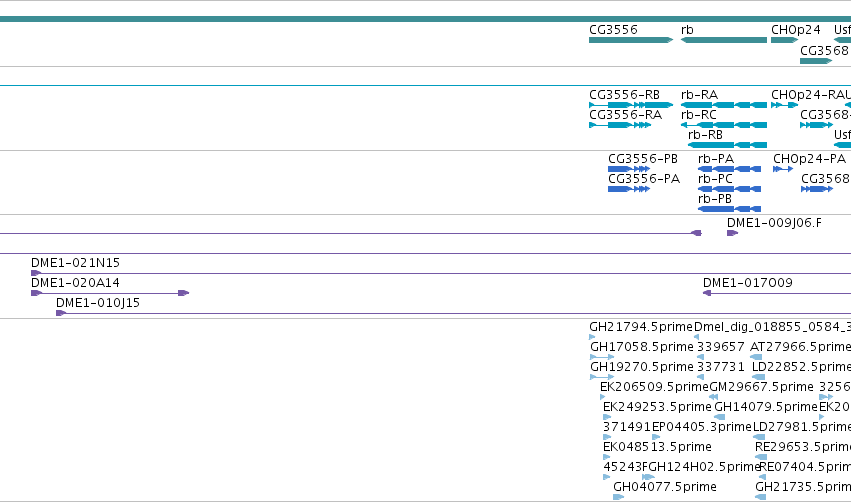This screenshot has height=502, width=851.
Task: Select the rb-RB transcript
Action: pyautogui.click(x=727, y=145)
